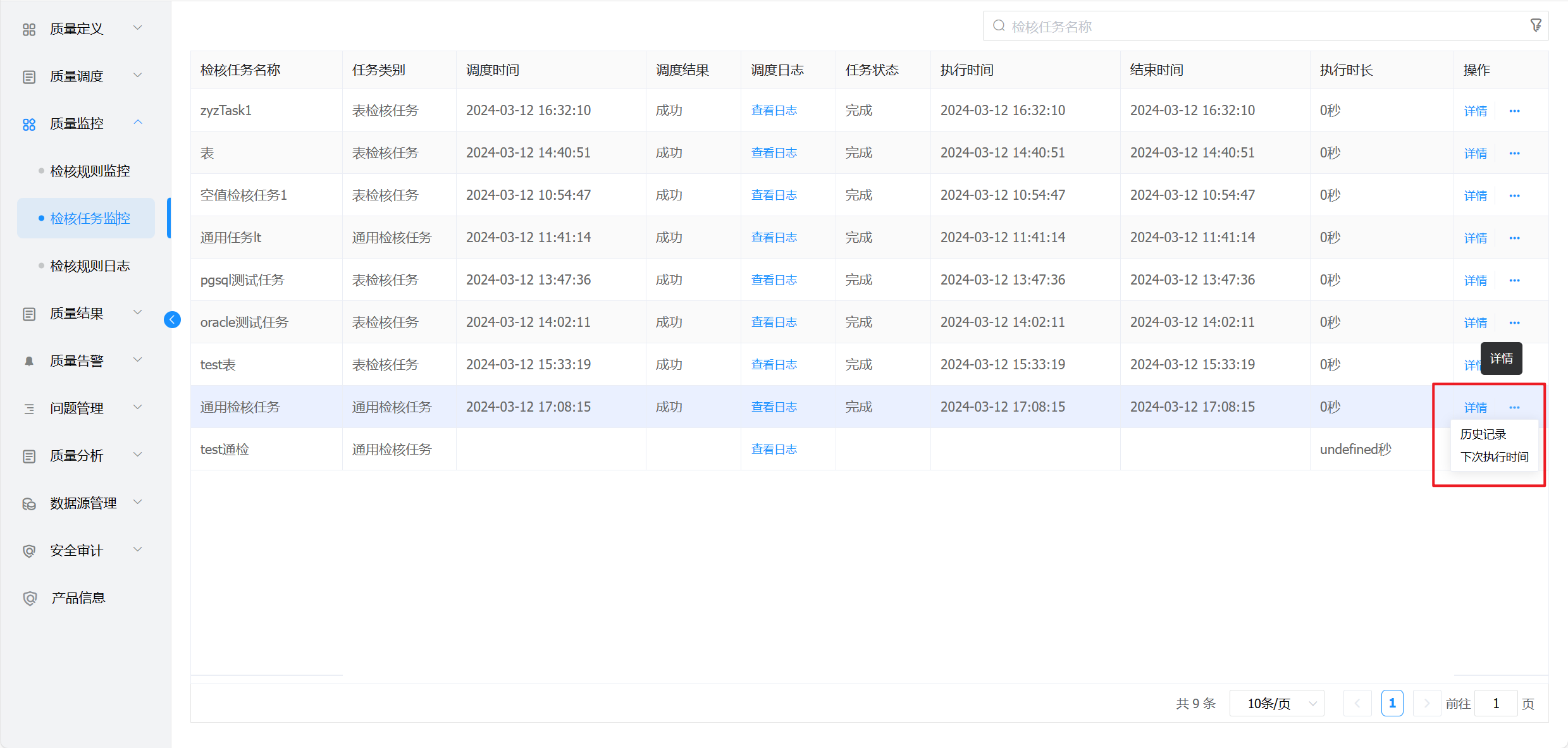Viewport: 1568px width, 748px height.
Task: Choose 下次执行时间 in popup menu
Action: 1494,457
